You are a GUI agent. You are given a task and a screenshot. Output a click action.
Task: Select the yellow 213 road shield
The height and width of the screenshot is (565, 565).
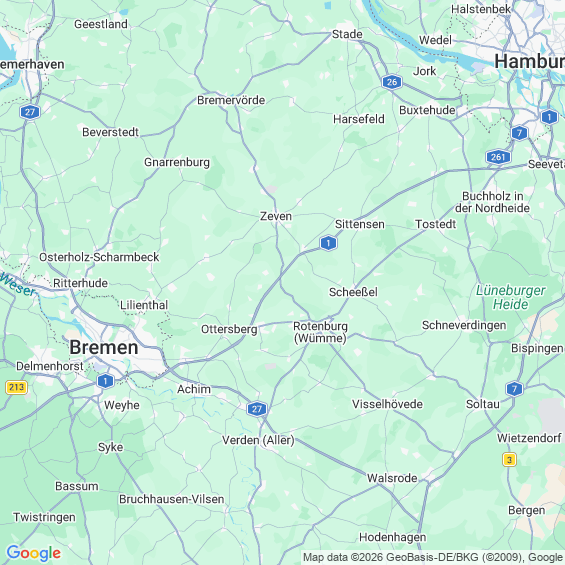click(17, 387)
